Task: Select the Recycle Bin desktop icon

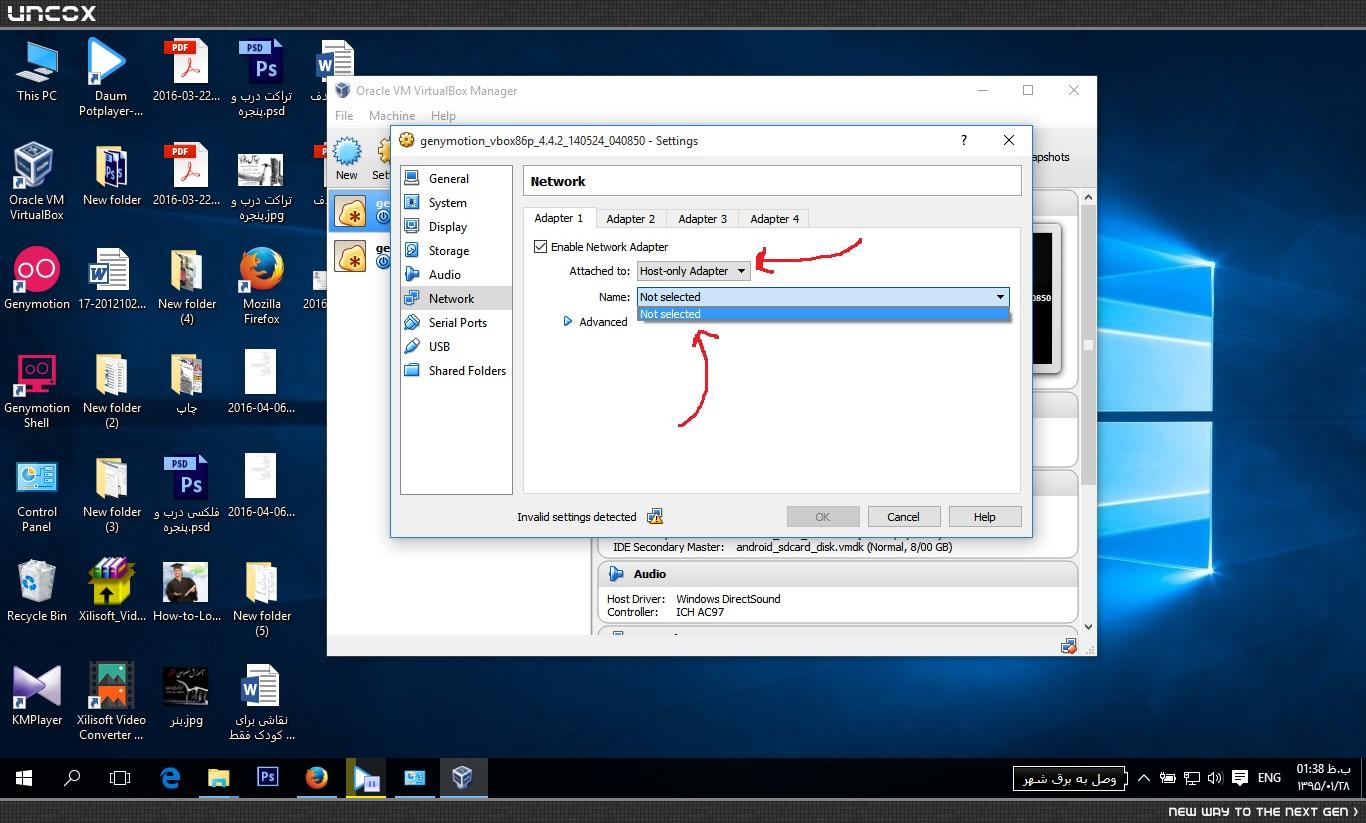Action: pyautogui.click(x=37, y=592)
